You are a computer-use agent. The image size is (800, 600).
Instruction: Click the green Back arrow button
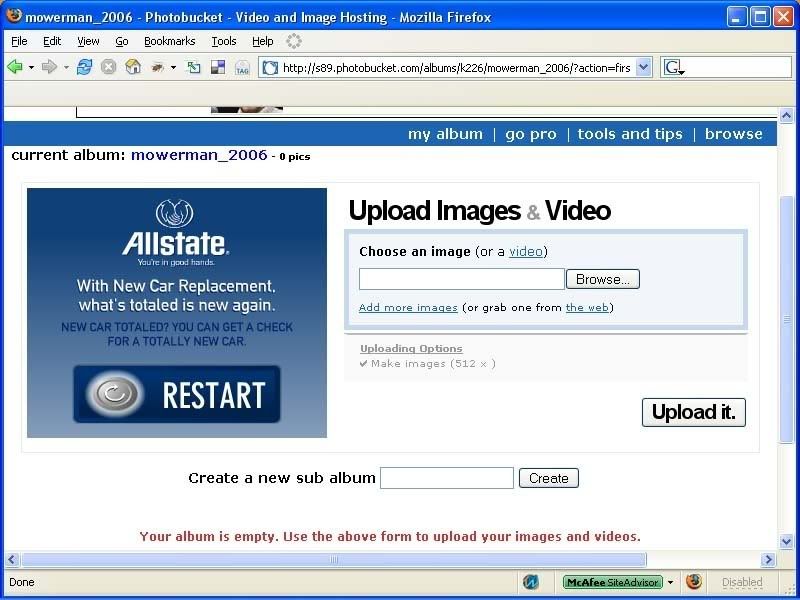pyautogui.click(x=15, y=67)
